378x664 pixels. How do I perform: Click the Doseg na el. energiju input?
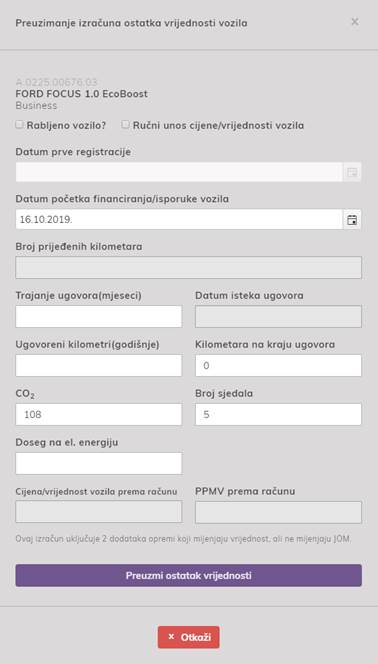[x=99, y=463]
